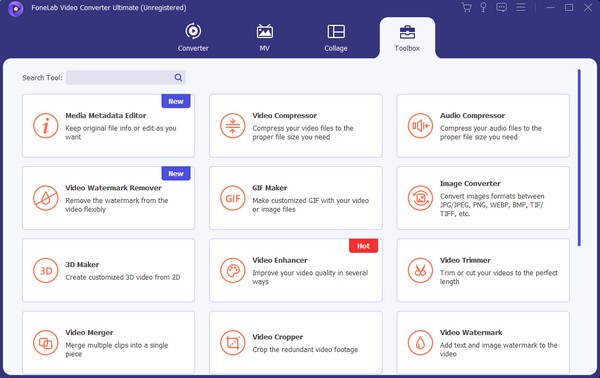The height and width of the screenshot is (378, 600).
Task: Click the Hot badge on Video Enhancer
Action: click(x=363, y=246)
